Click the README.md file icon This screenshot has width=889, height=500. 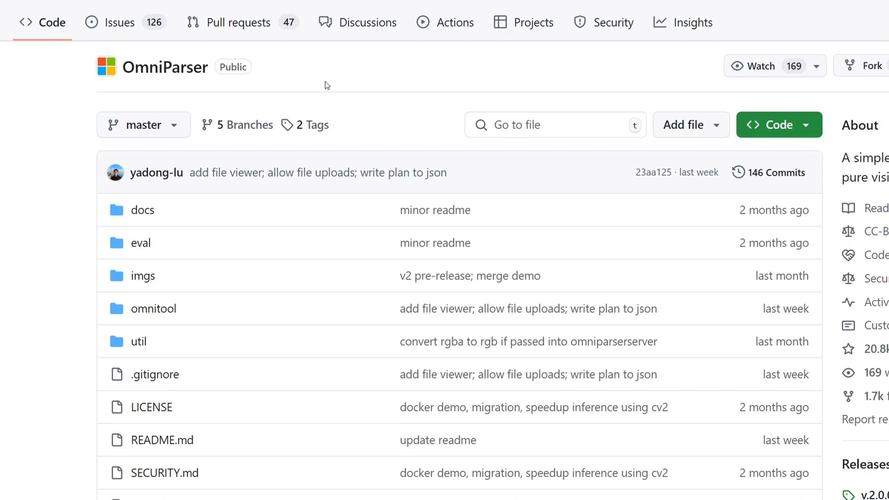pyautogui.click(x=117, y=440)
